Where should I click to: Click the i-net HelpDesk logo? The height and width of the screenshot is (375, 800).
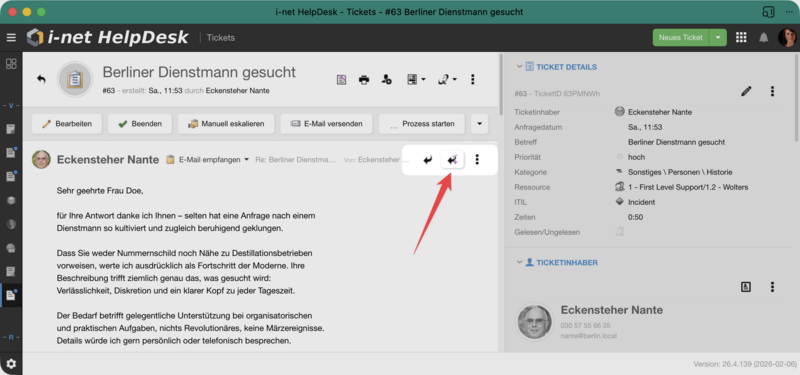click(x=108, y=37)
